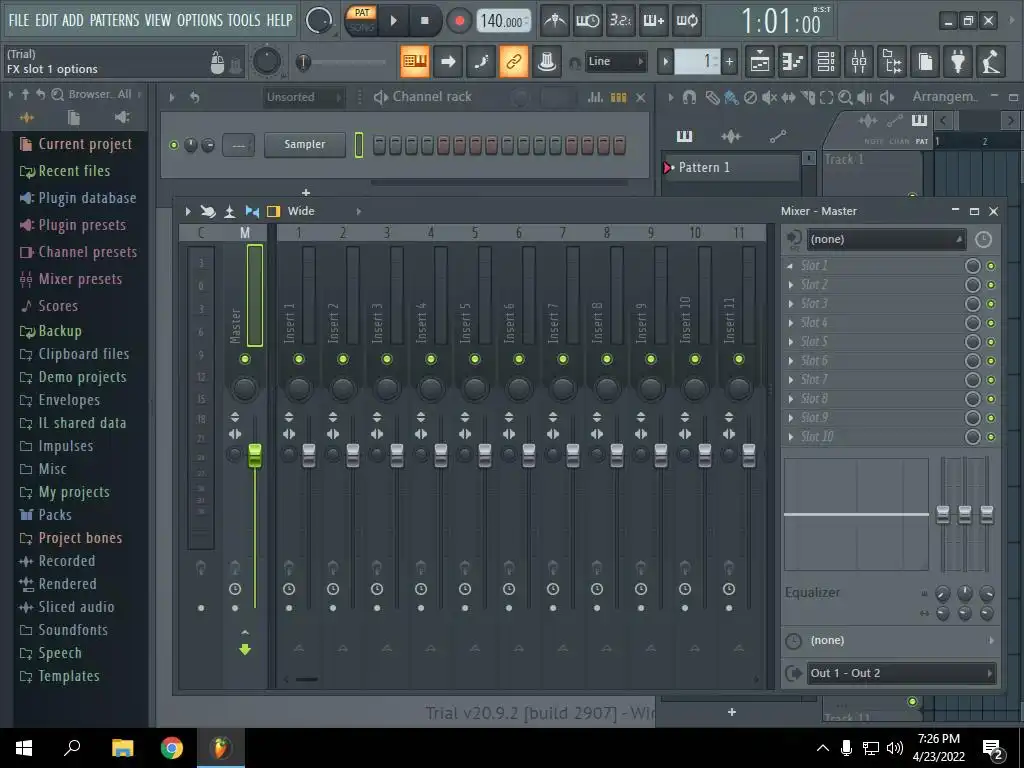
Task: Add a channel with the plus button
Action: [x=306, y=193]
